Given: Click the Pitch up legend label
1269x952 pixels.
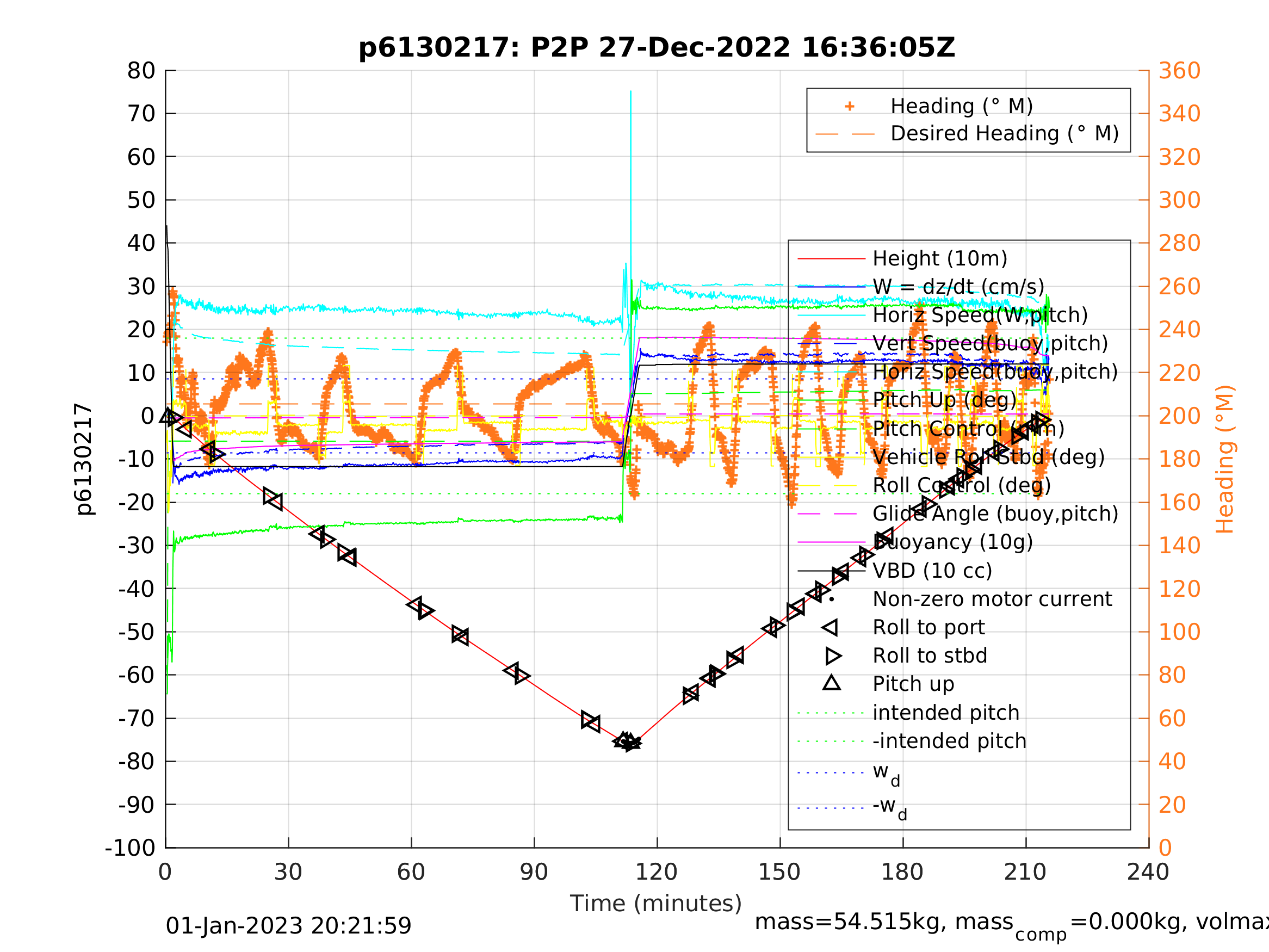Looking at the screenshot, I should pyautogui.click(x=913, y=684).
